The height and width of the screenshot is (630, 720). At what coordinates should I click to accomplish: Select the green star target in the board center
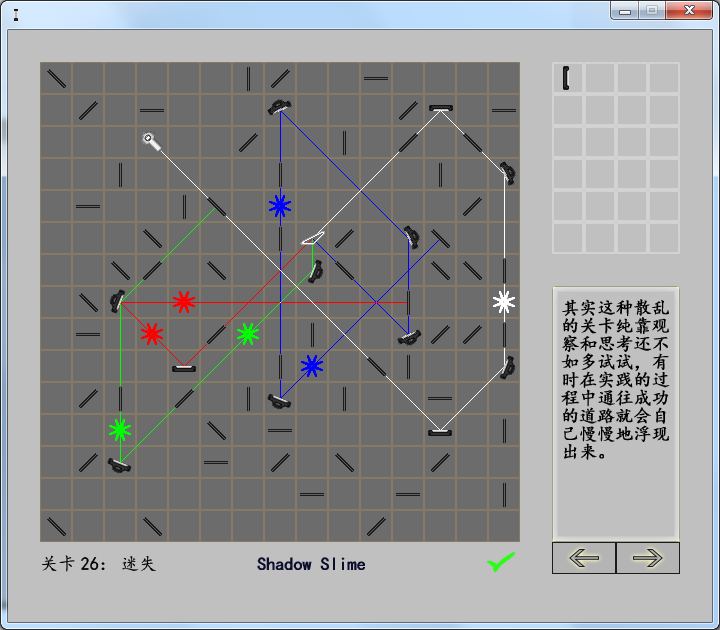248,334
